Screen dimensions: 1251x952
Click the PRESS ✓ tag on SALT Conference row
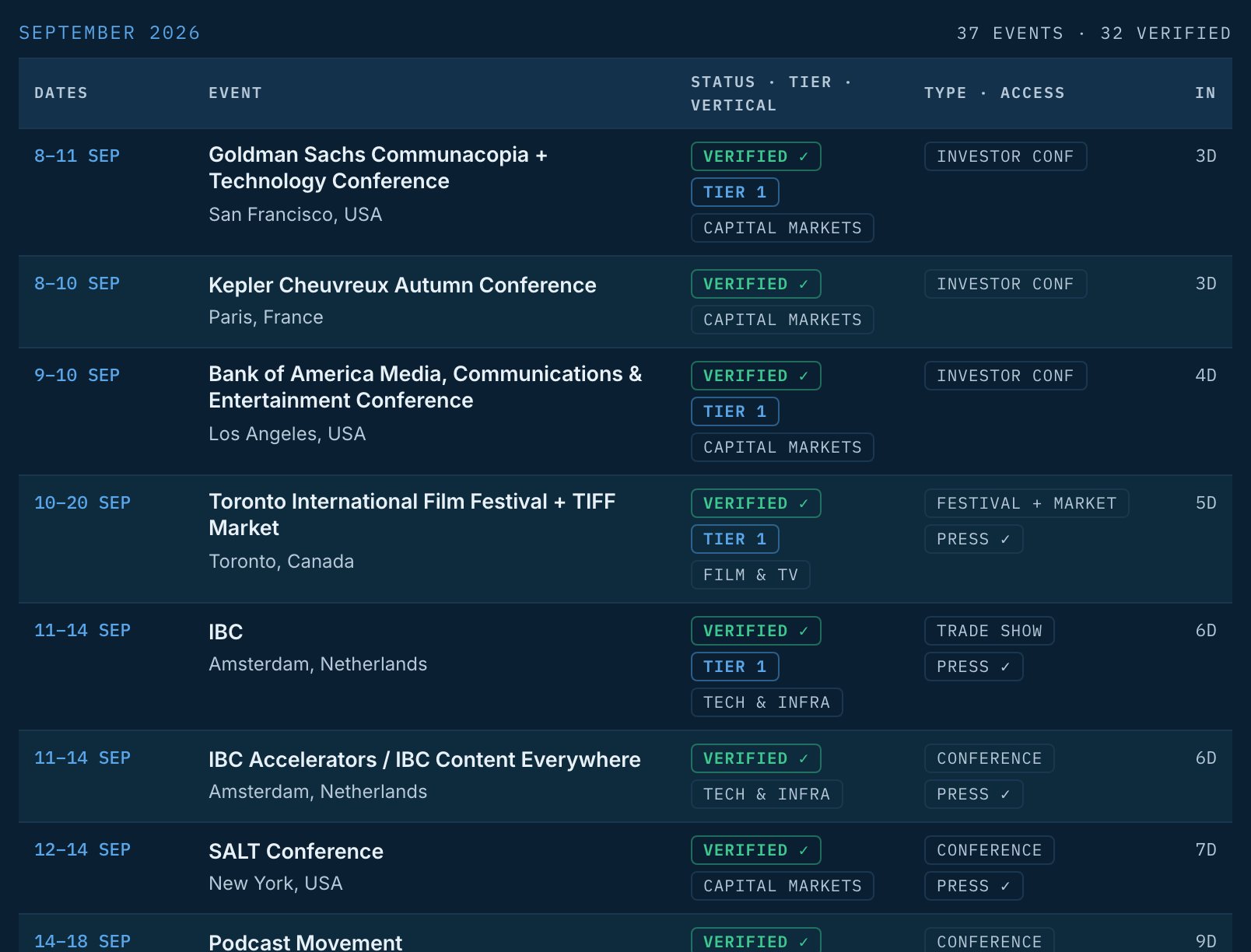click(974, 886)
